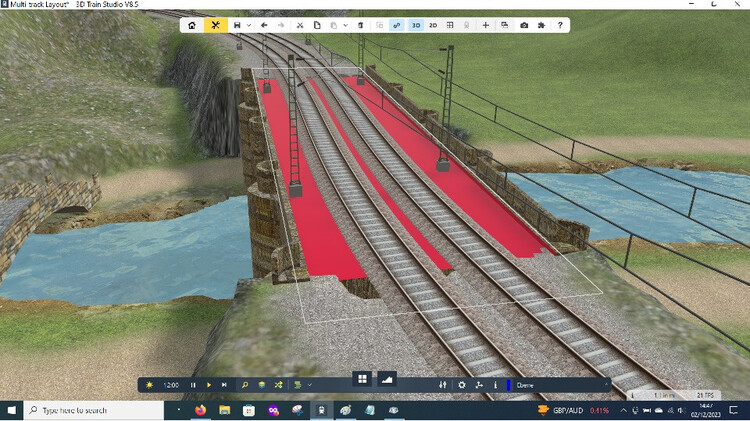Add new object with plus icon
This screenshot has height=421, width=750.
[x=485, y=25]
